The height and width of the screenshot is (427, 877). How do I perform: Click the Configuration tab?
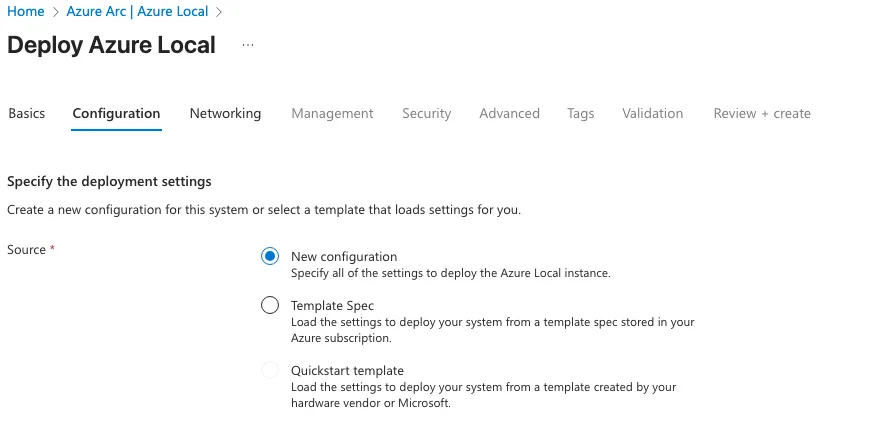coord(116,114)
